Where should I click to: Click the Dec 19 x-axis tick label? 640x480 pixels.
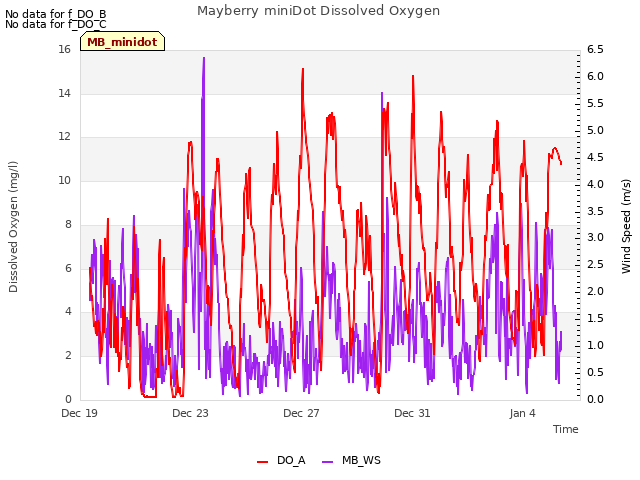[80, 413]
